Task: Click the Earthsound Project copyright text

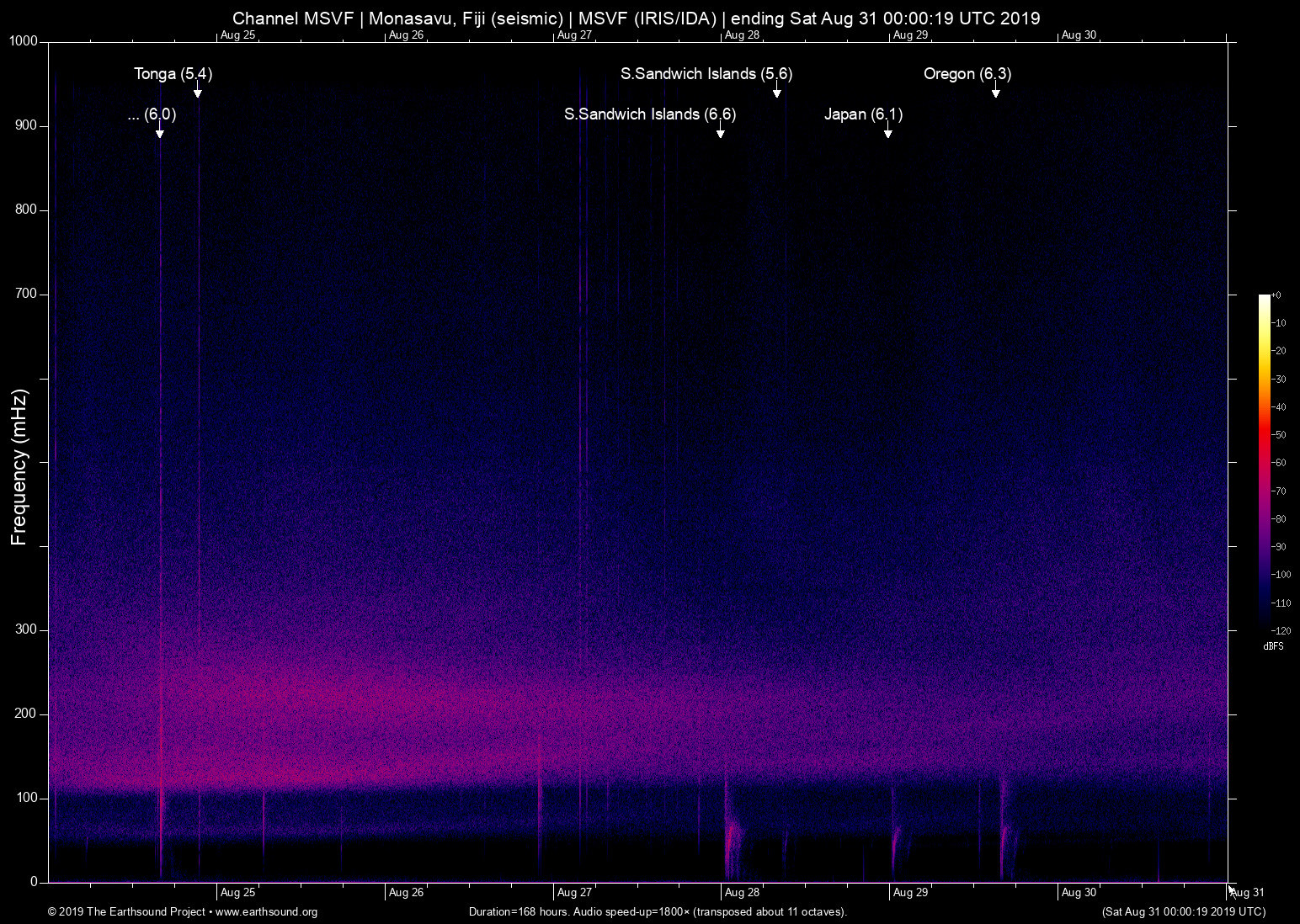Action: click(126, 912)
